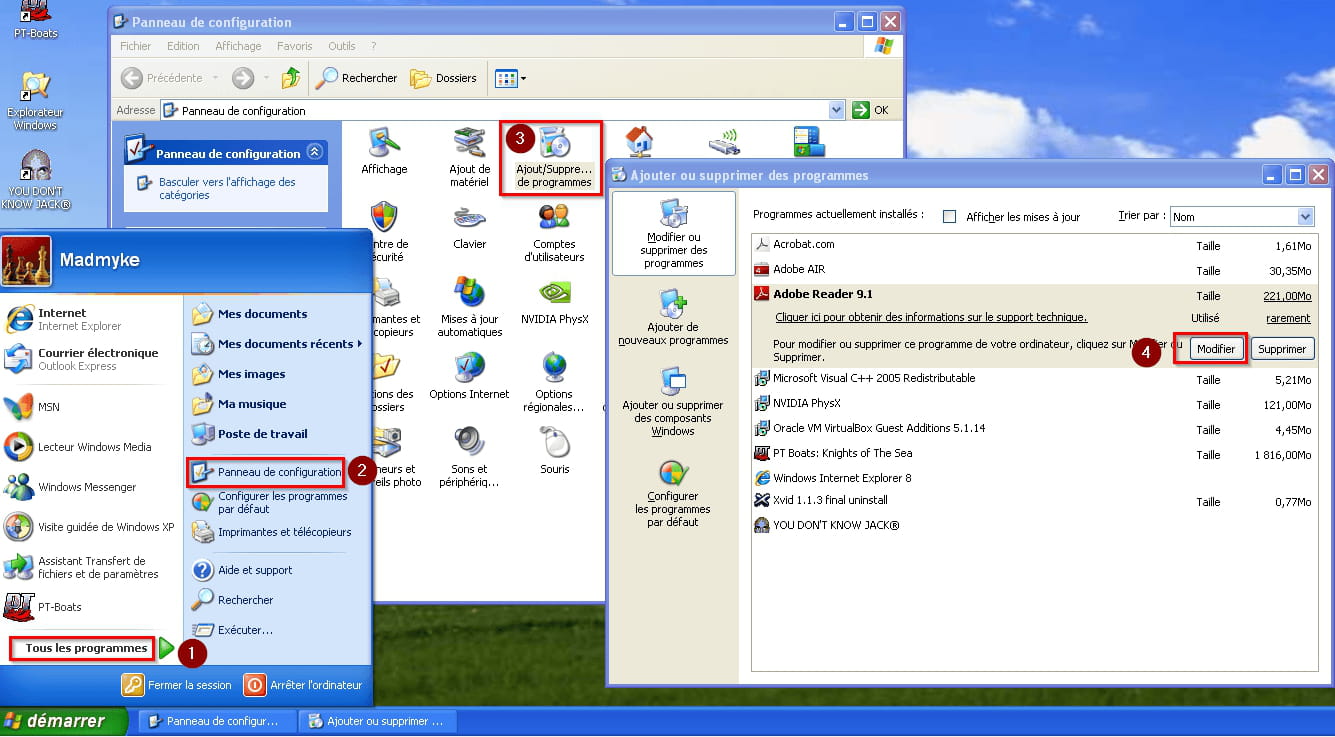
Task: Open the Souris control panel icon
Action: pos(554,452)
